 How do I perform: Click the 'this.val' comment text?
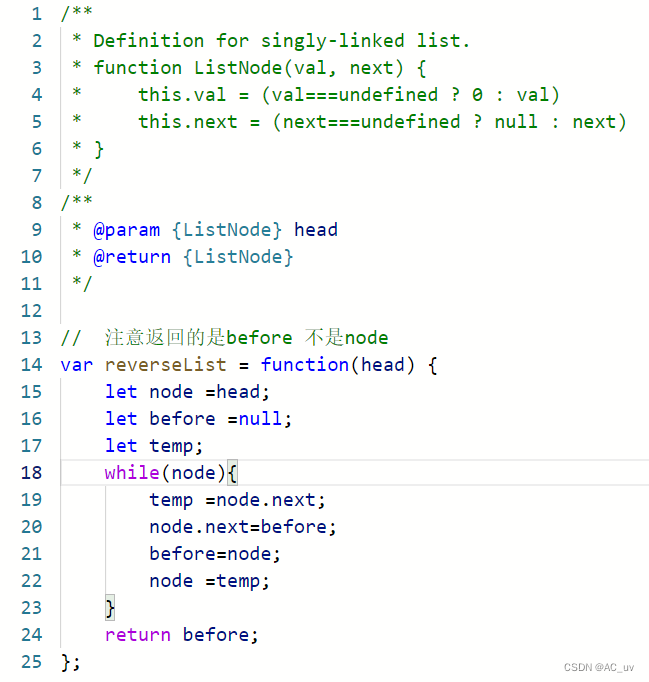pyautogui.click(x=182, y=95)
